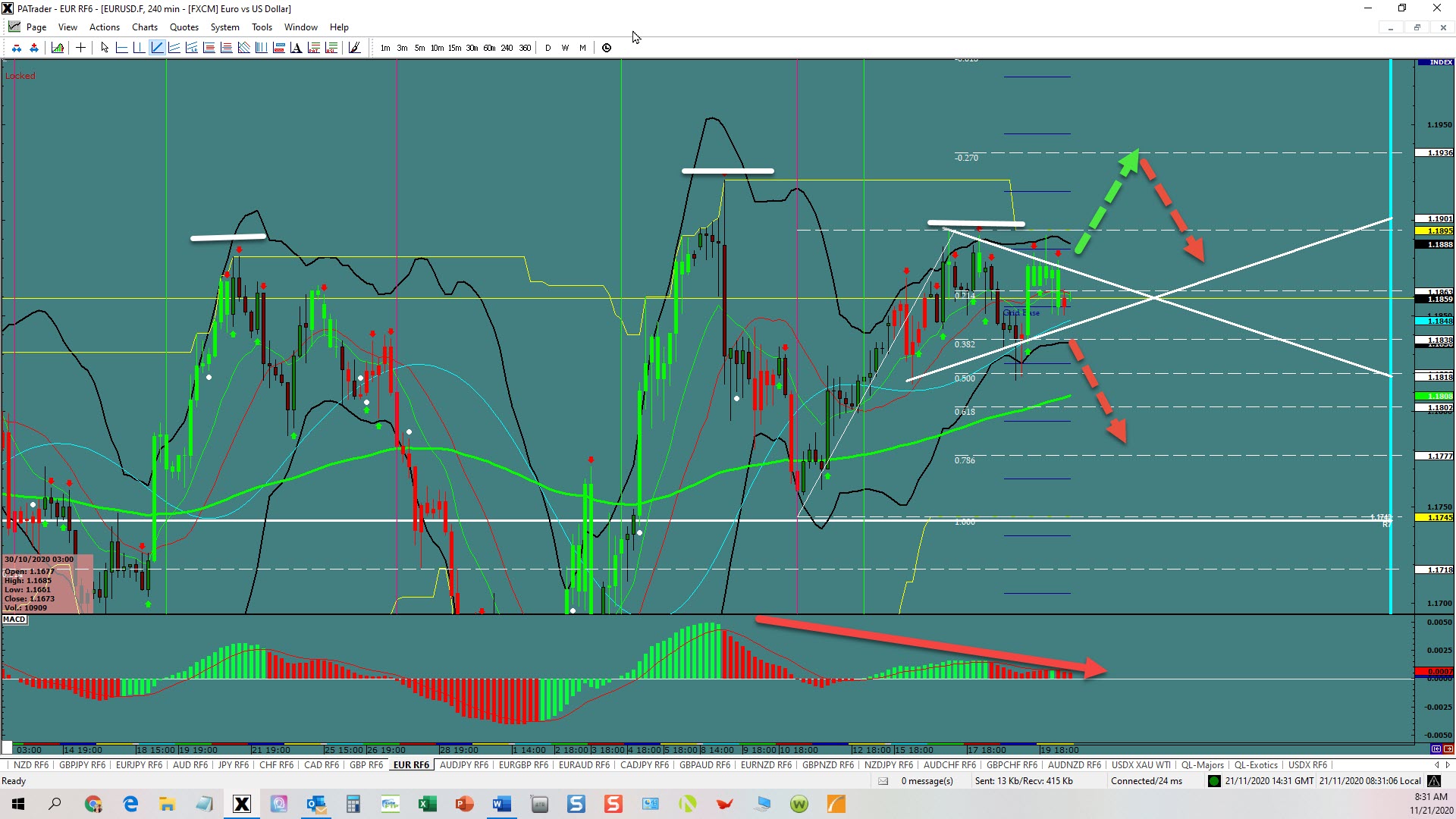The width and height of the screenshot is (1456, 819).
Task: Click the green connection status indicator
Action: pos(1214,781)
